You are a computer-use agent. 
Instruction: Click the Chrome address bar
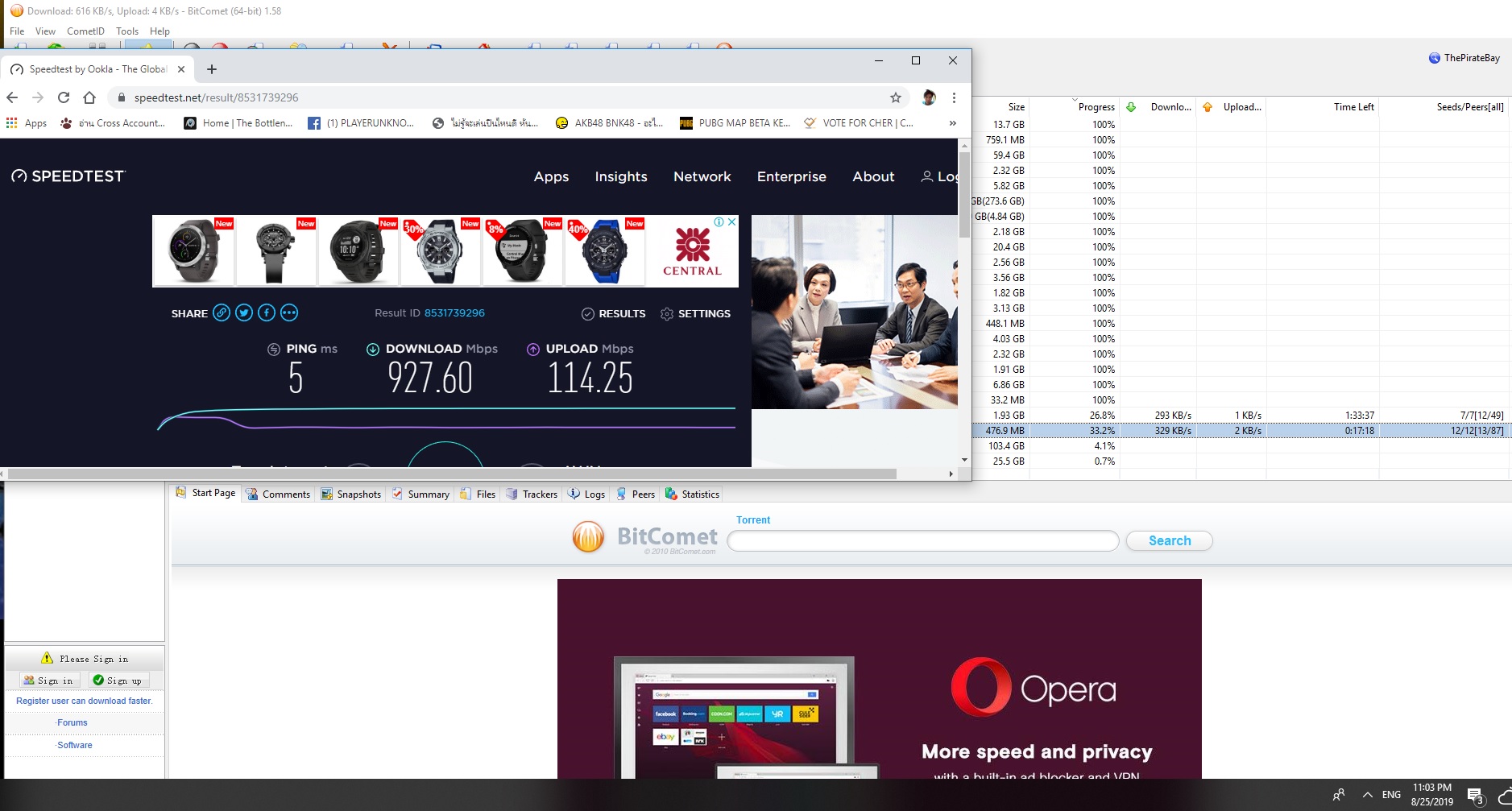tap(507, 97)
